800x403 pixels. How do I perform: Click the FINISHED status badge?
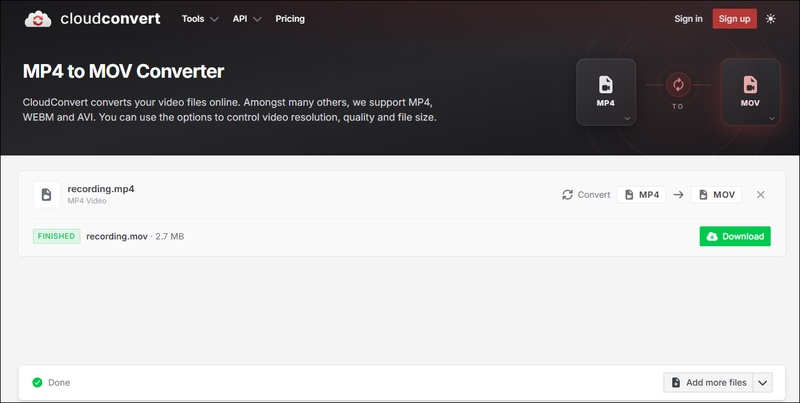click(57, 236)
